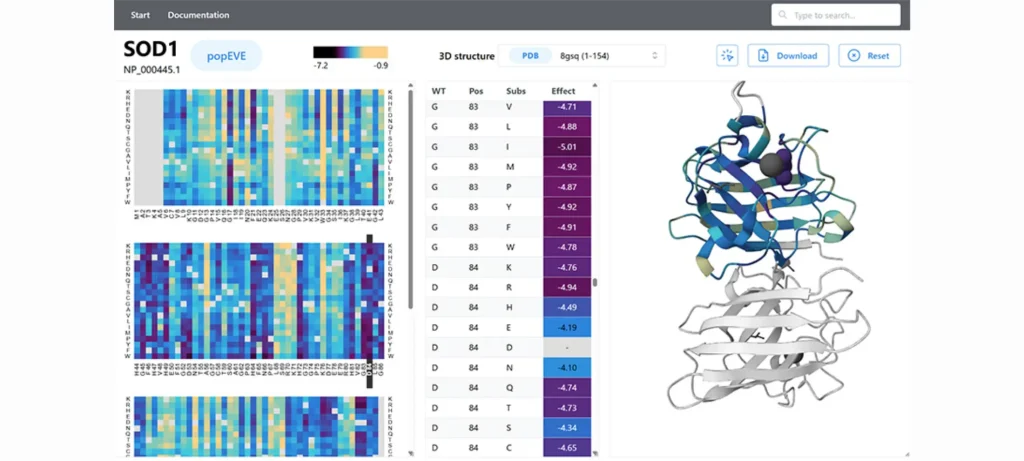Reset the view with Reset button
The width and height of the screenshot is (1024, 461).
(869, 56)
